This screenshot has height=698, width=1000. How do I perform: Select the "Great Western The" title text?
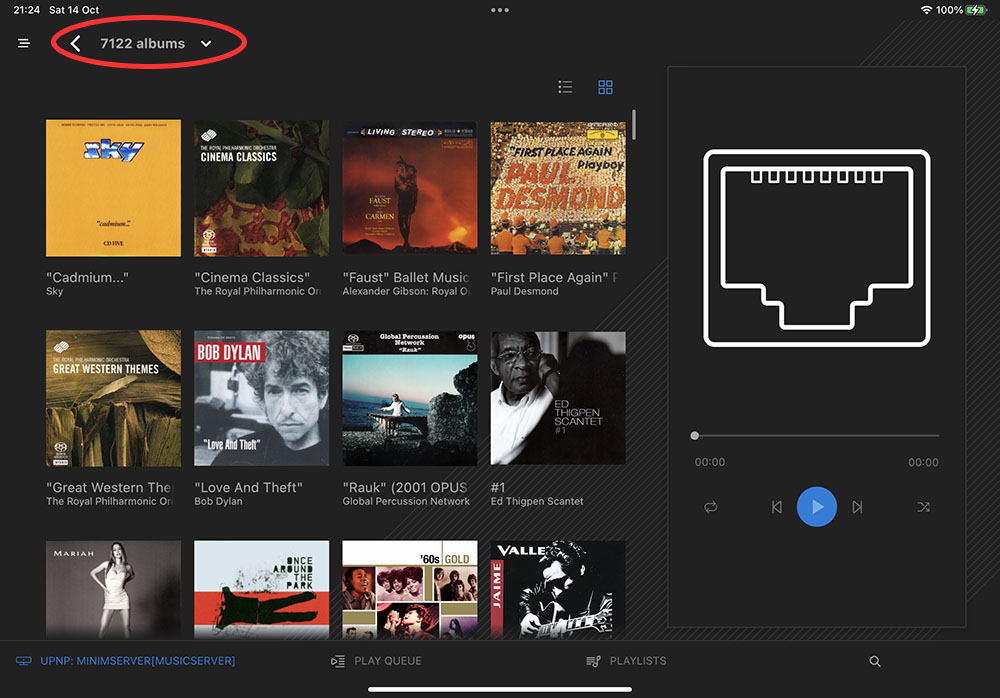click(108, 487)
